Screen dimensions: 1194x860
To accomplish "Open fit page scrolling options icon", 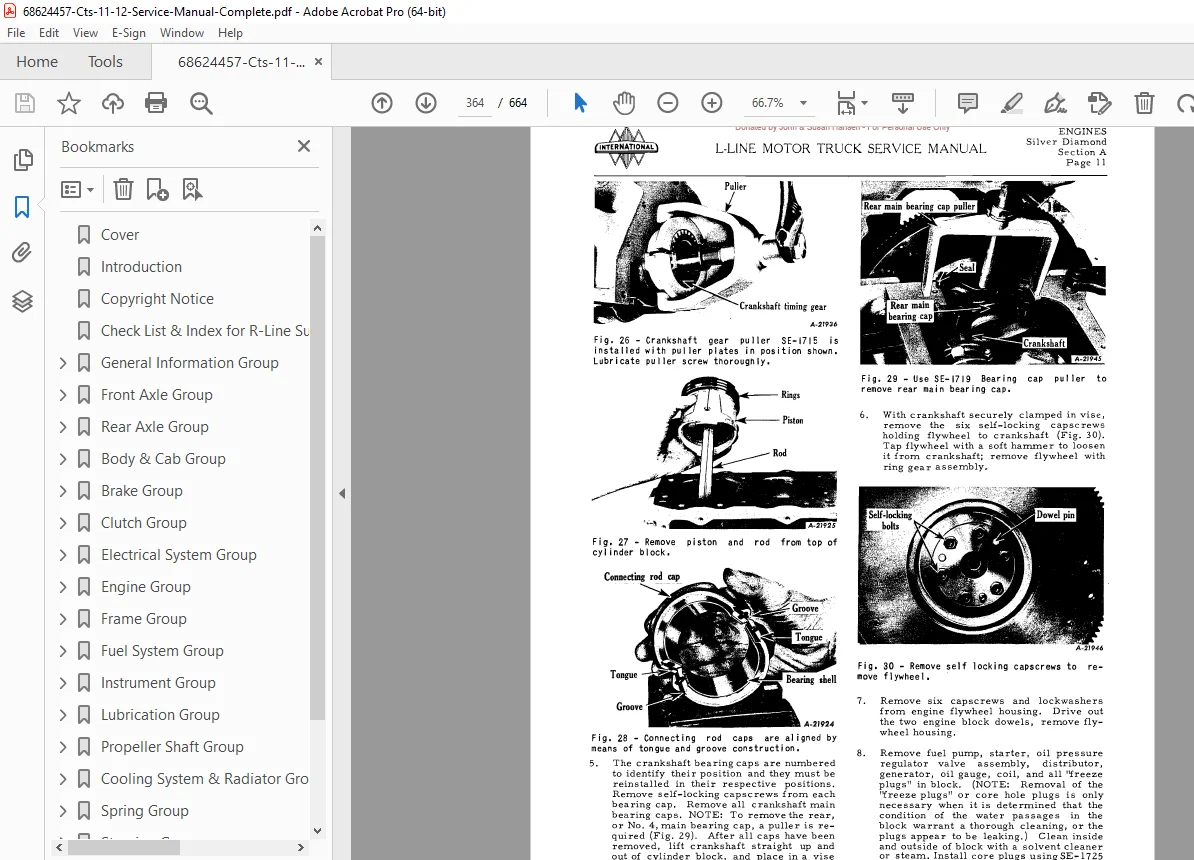I will (x=851, y=103).
